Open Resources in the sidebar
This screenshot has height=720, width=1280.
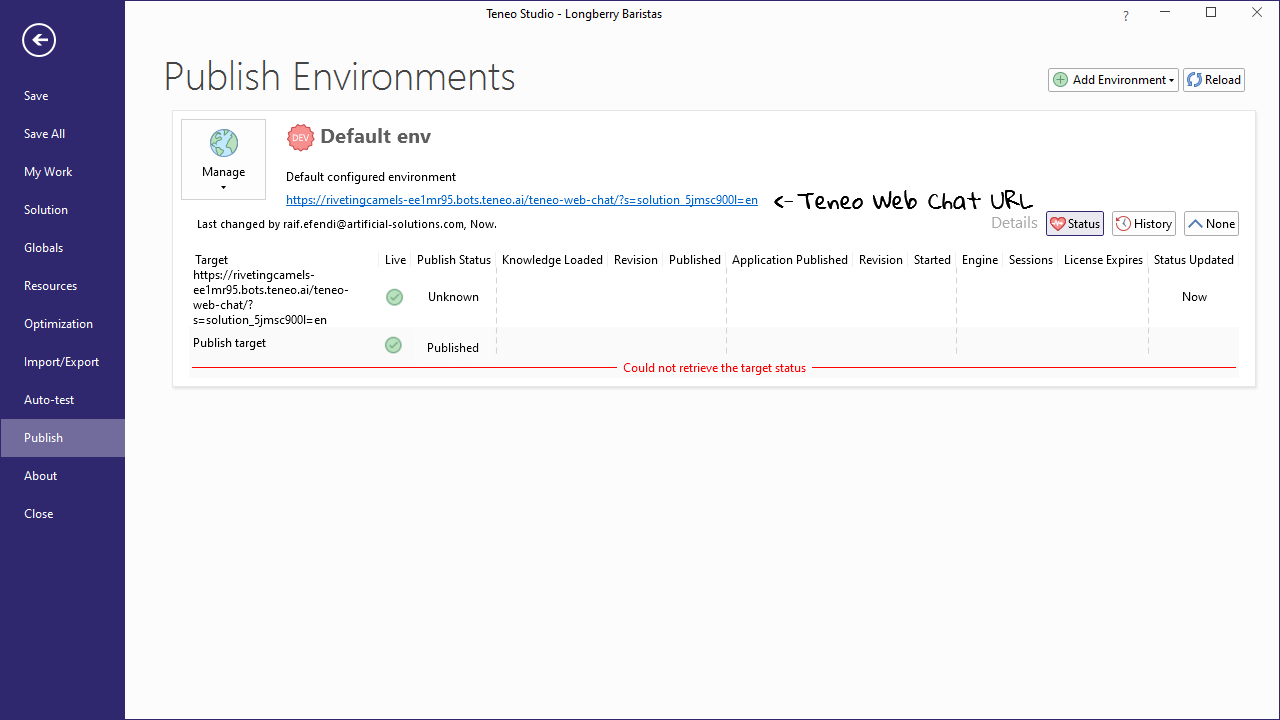[x=62, y=286]
